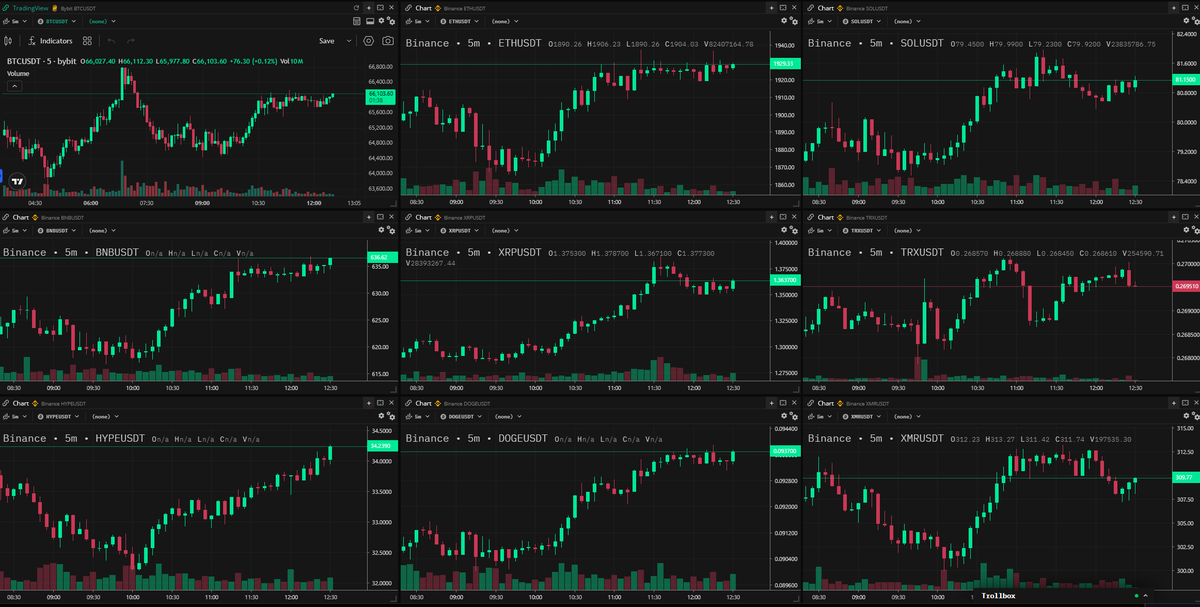Open the BTCUSDT symbol dropdown

click(x=56, y=21)
